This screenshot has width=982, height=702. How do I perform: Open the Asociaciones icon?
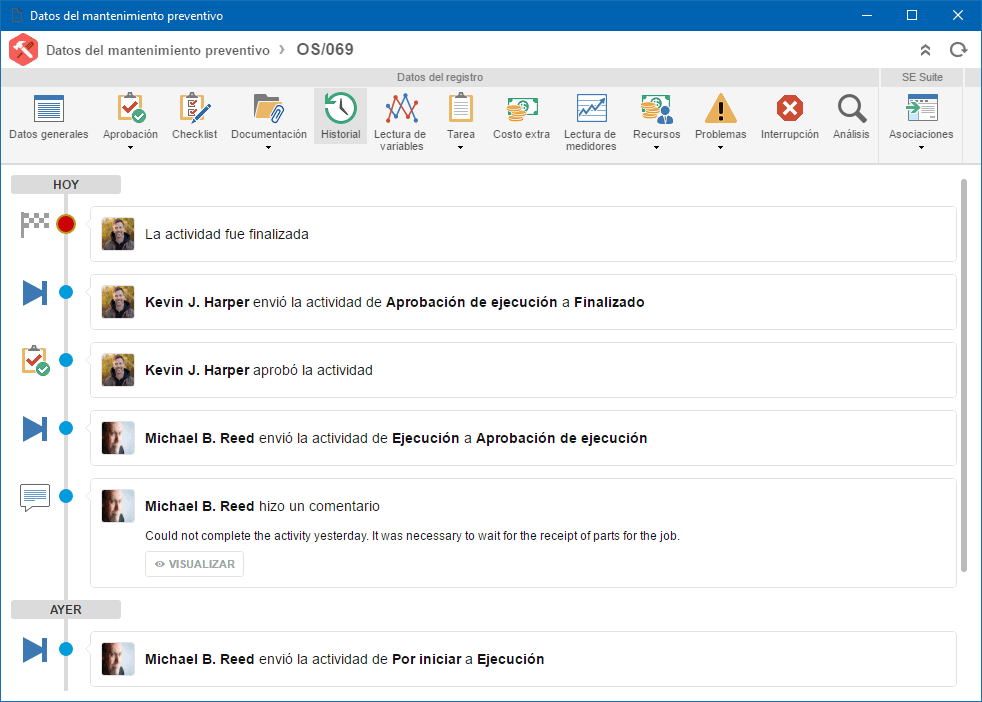tap(921, 108)
